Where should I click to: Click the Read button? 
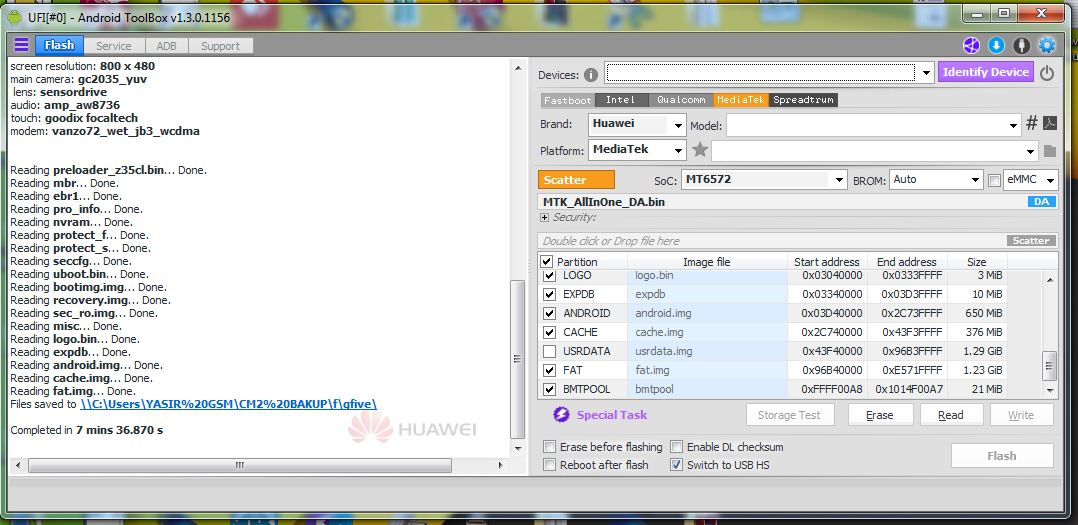[x=951, y=415]
